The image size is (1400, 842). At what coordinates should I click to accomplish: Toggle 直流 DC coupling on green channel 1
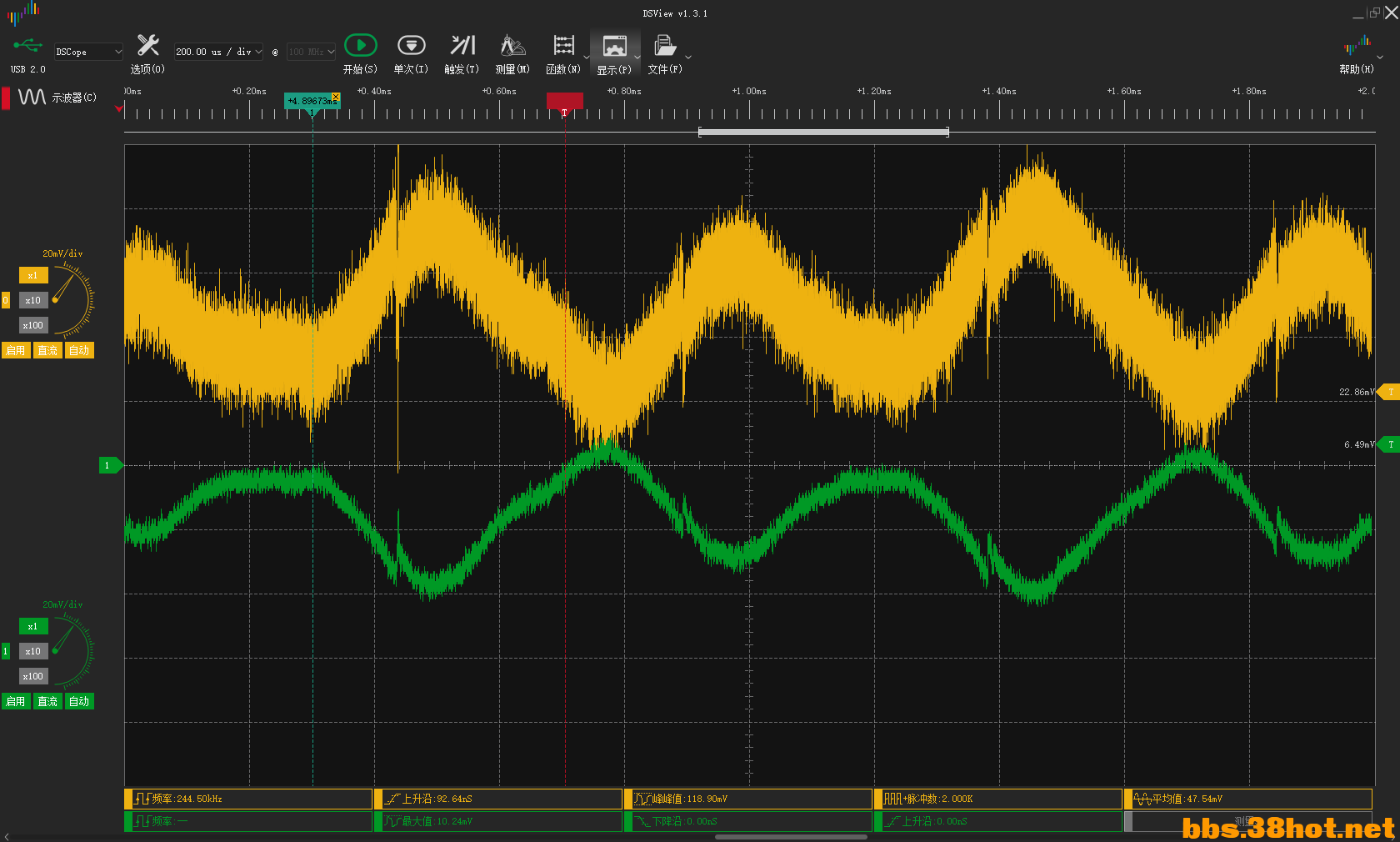[x=47, y=701]
